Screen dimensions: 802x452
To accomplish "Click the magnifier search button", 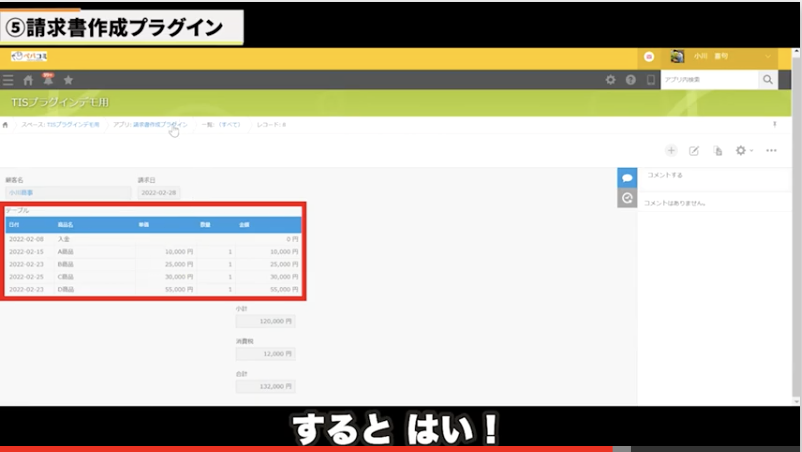I will (768, 80).
